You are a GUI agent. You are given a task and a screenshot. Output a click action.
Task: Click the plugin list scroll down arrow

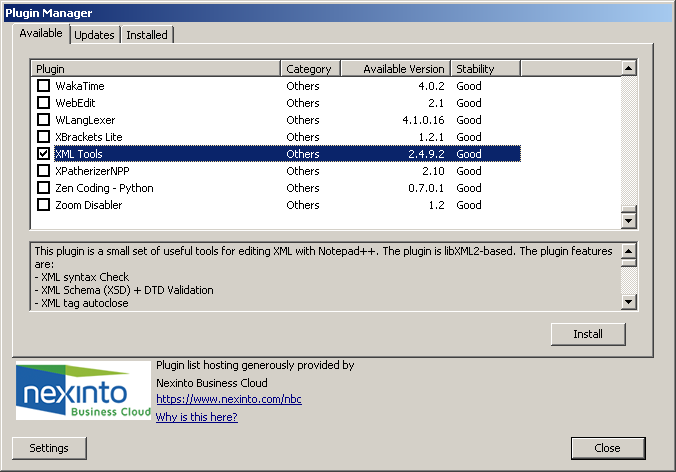[629, 221]
